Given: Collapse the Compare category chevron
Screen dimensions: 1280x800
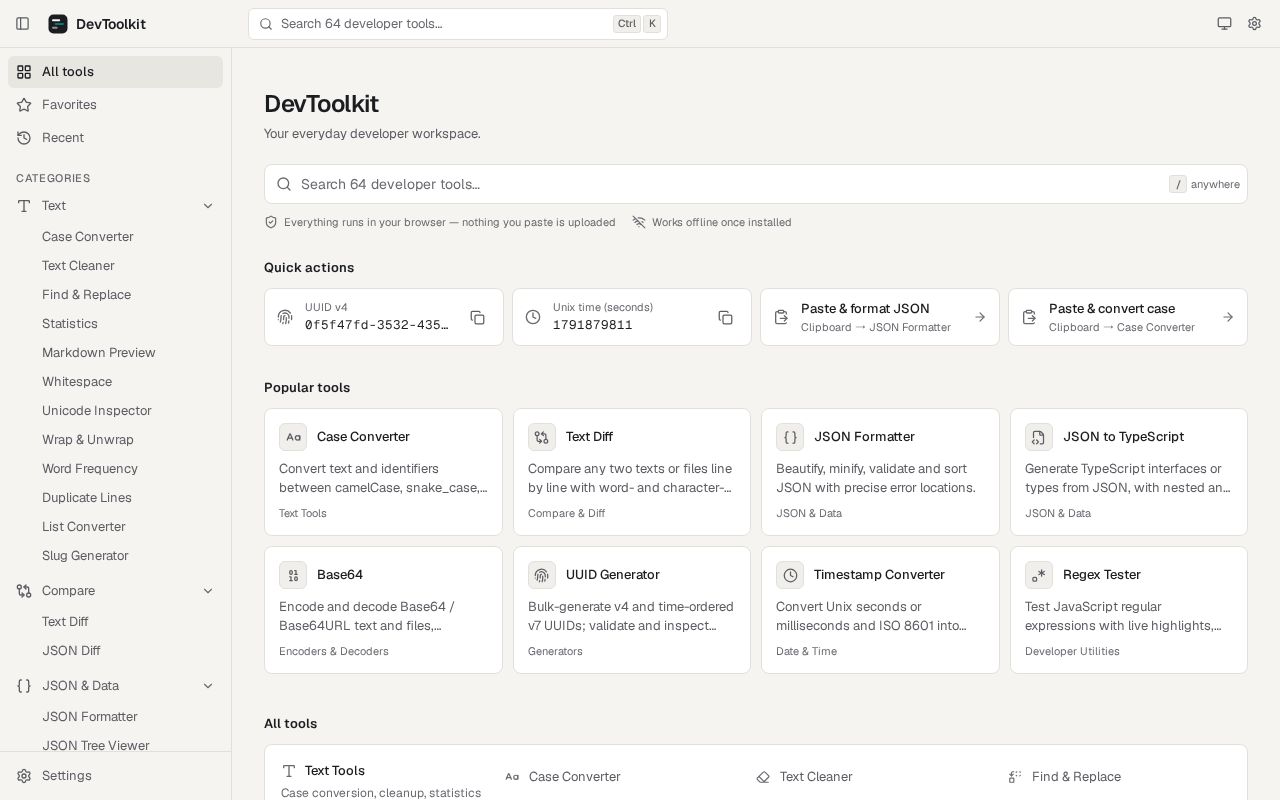Looking at the screenshot, I should 208,591.
